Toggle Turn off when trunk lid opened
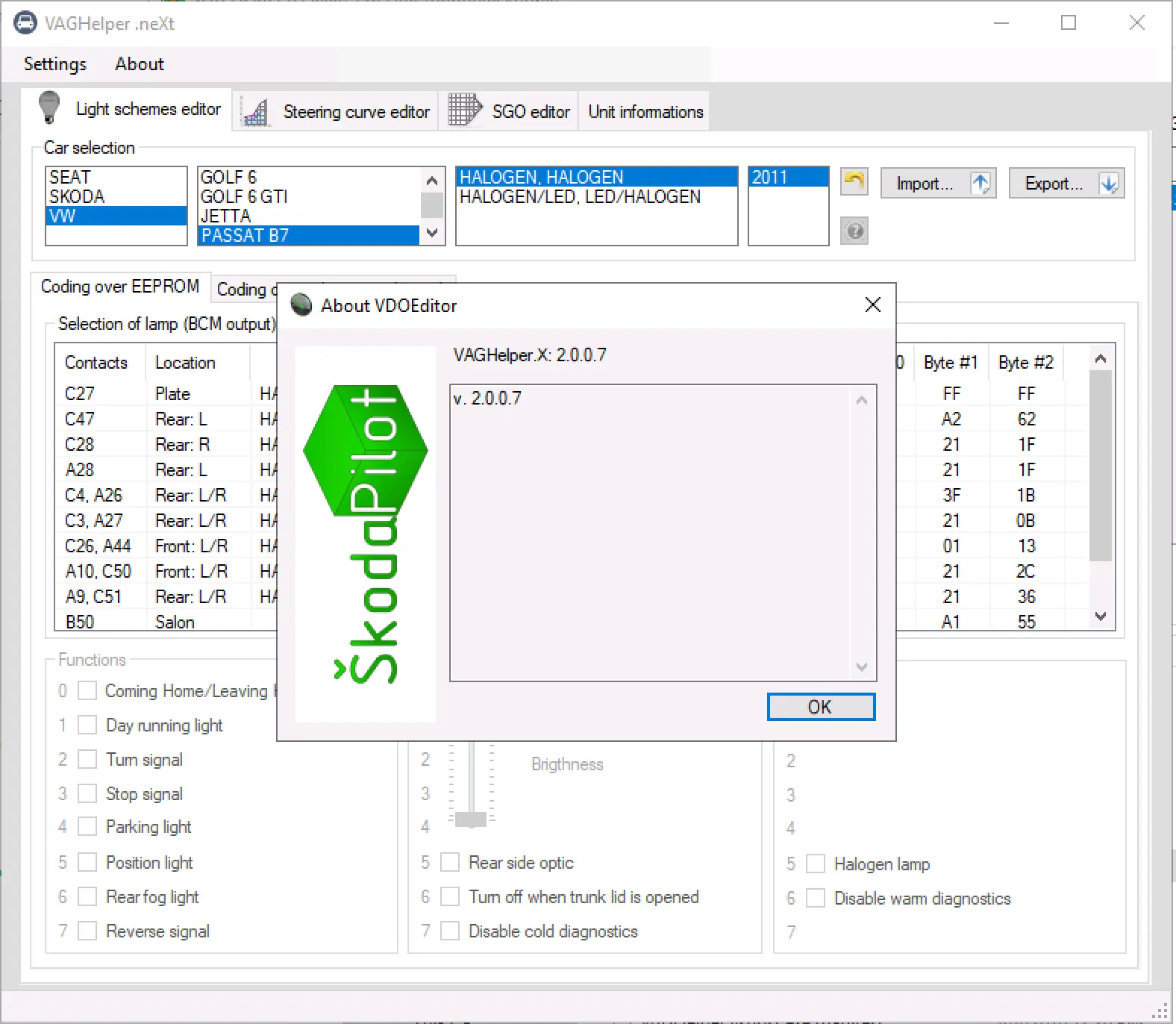This screenshot has height=1024, width=1176. tap(450, 896)
